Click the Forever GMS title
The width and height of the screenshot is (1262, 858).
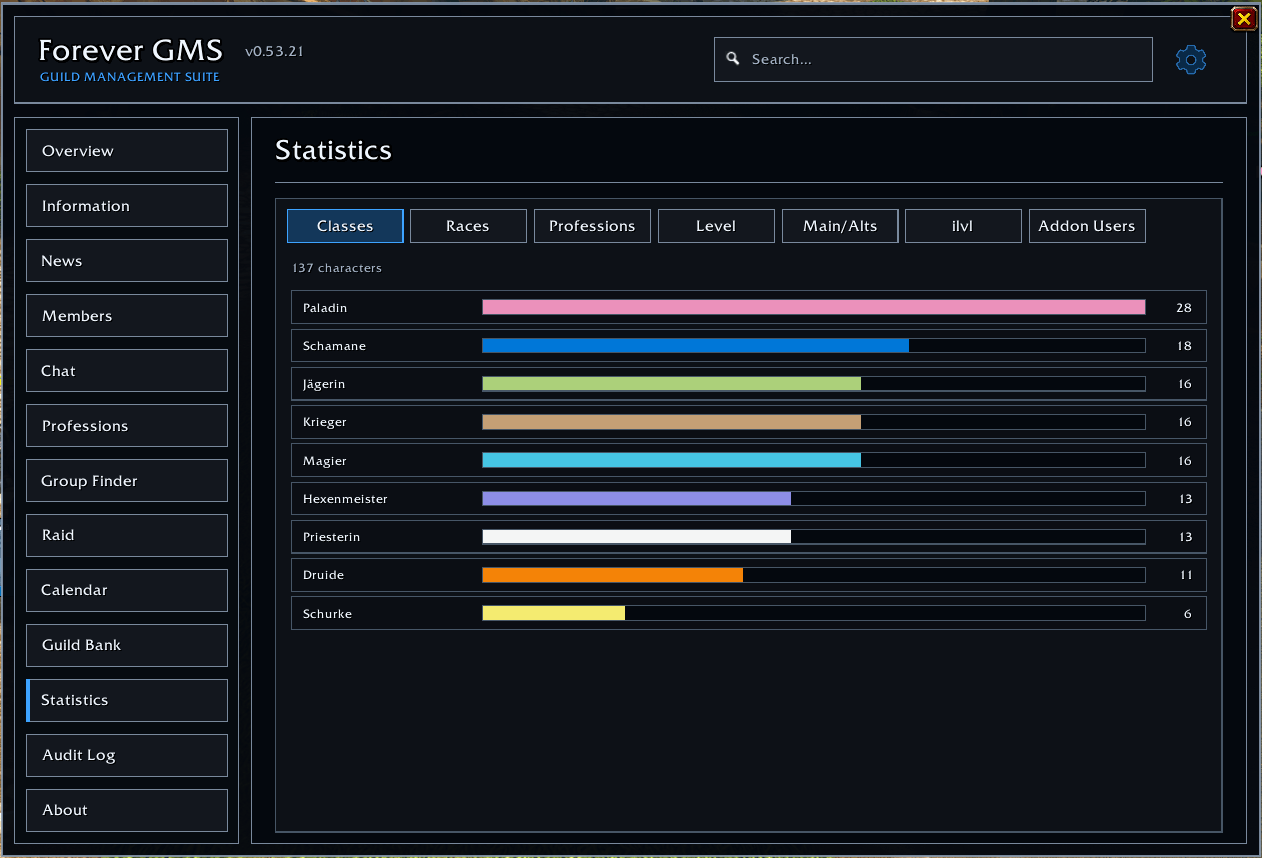130,50
